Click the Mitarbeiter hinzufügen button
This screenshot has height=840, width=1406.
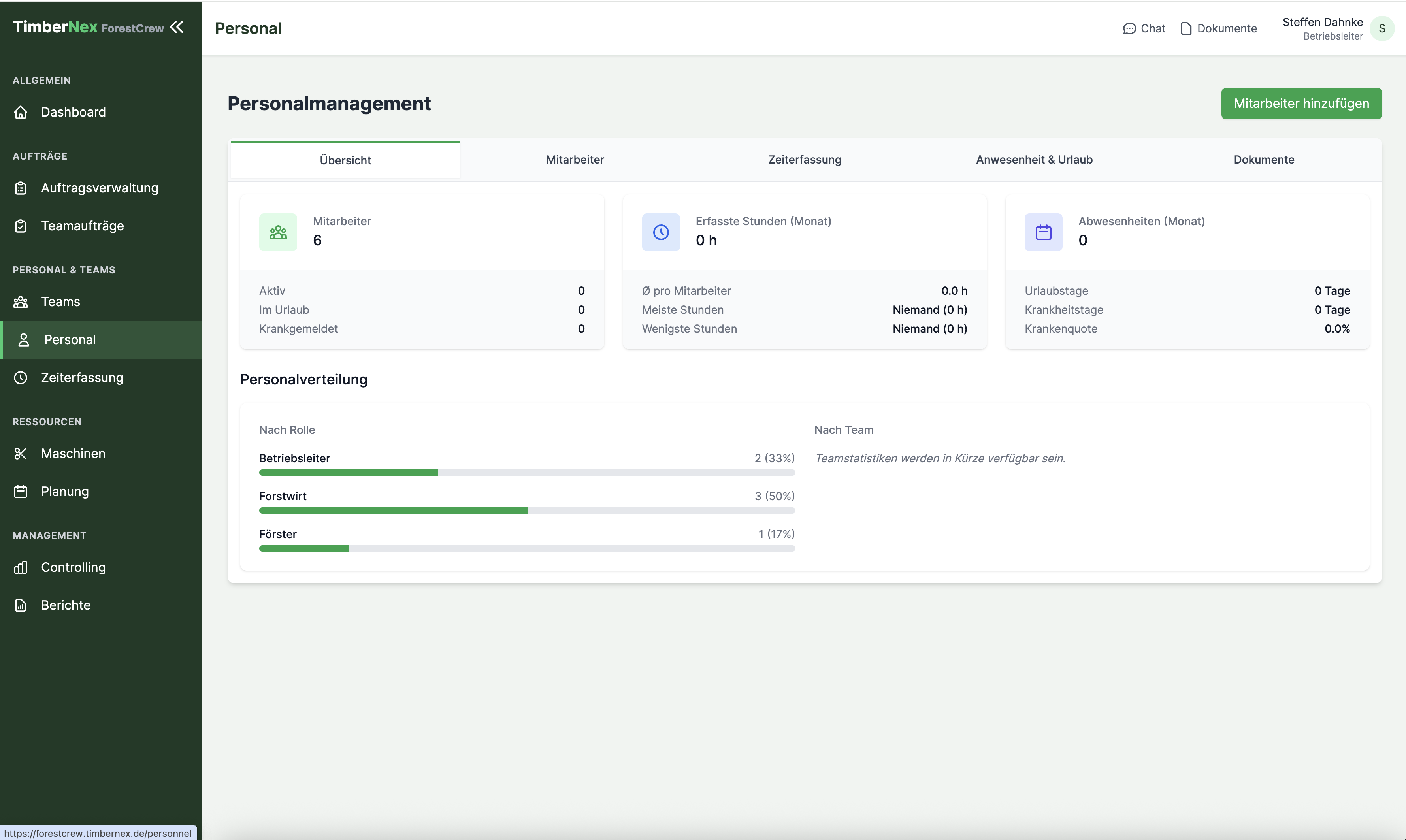[x=1301, y=104]
